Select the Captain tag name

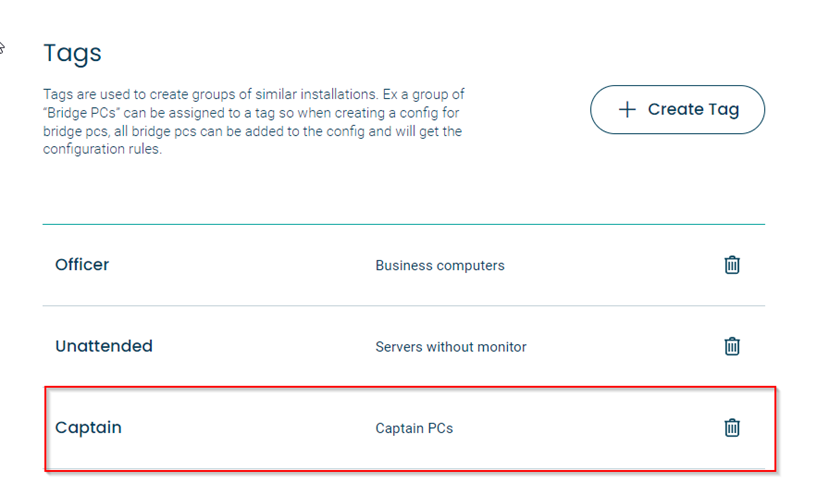(x=88, y=427)
